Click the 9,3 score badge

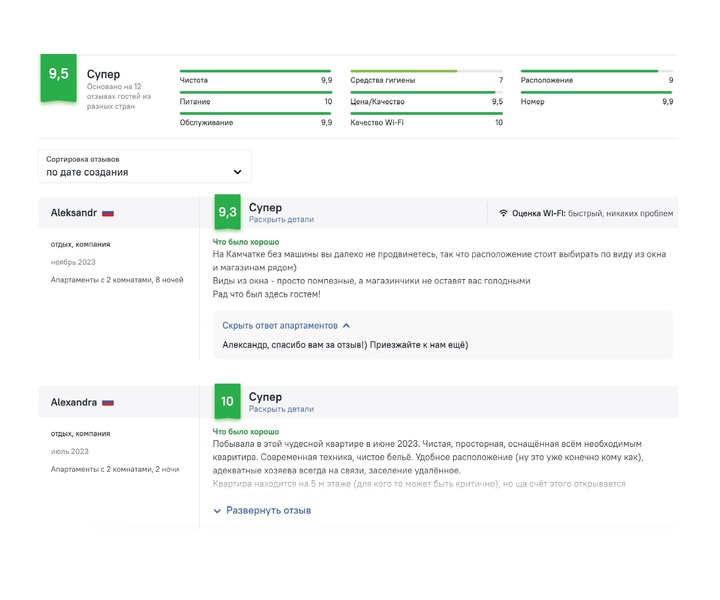(x=227, y=212)
